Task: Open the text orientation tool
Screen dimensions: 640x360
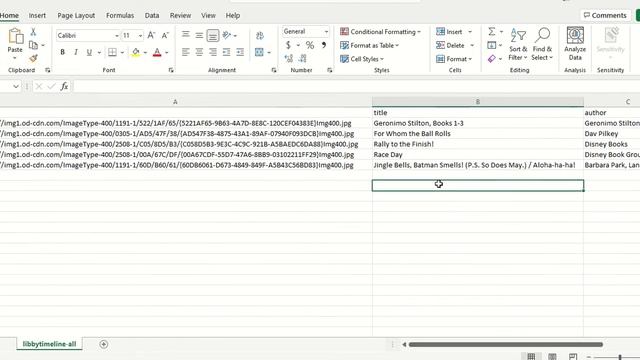Action: [x=227, y=36]
